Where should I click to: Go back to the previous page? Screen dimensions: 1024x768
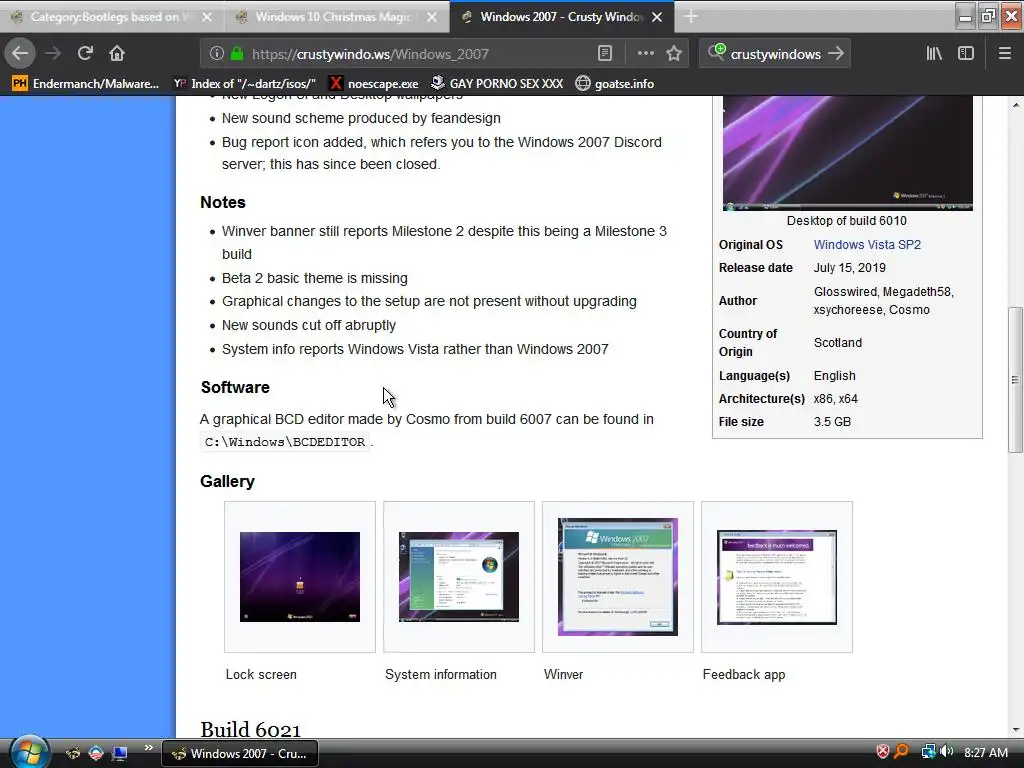(20, 53)
